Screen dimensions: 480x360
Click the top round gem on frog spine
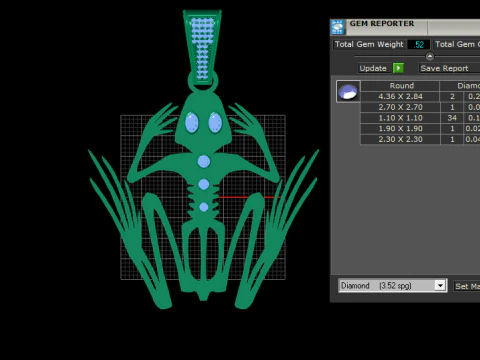[204, 162]
